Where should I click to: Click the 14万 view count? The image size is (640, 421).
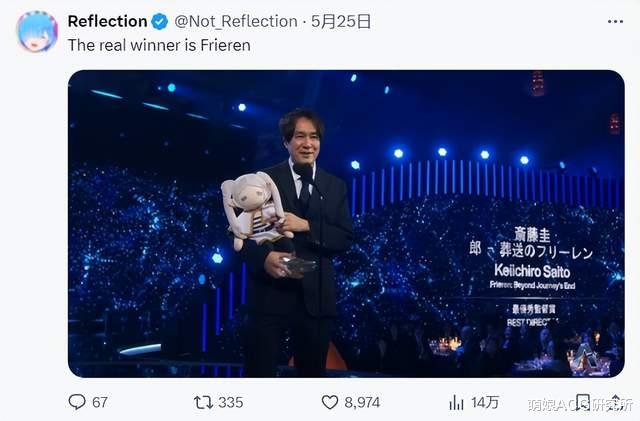[486, 402]
